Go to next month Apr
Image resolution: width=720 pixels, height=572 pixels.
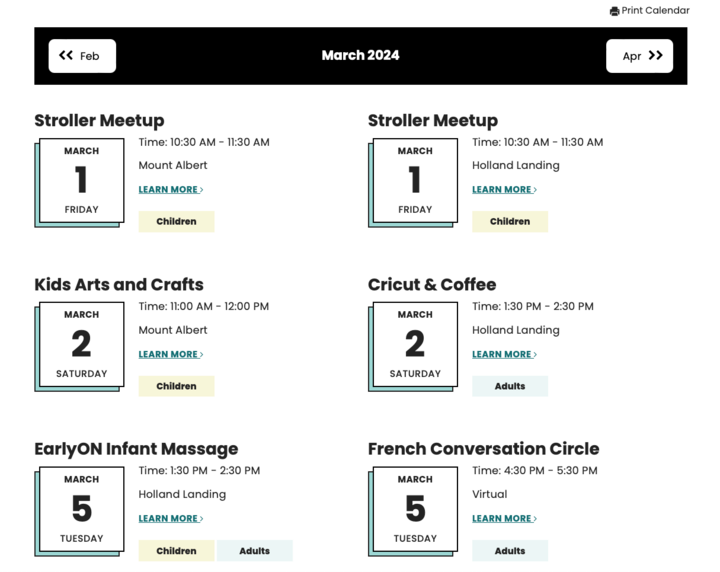(639, 56)
